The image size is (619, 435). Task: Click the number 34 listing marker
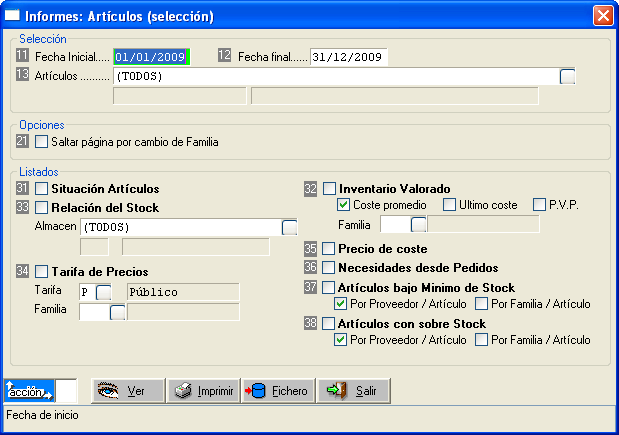coord(23,271)
